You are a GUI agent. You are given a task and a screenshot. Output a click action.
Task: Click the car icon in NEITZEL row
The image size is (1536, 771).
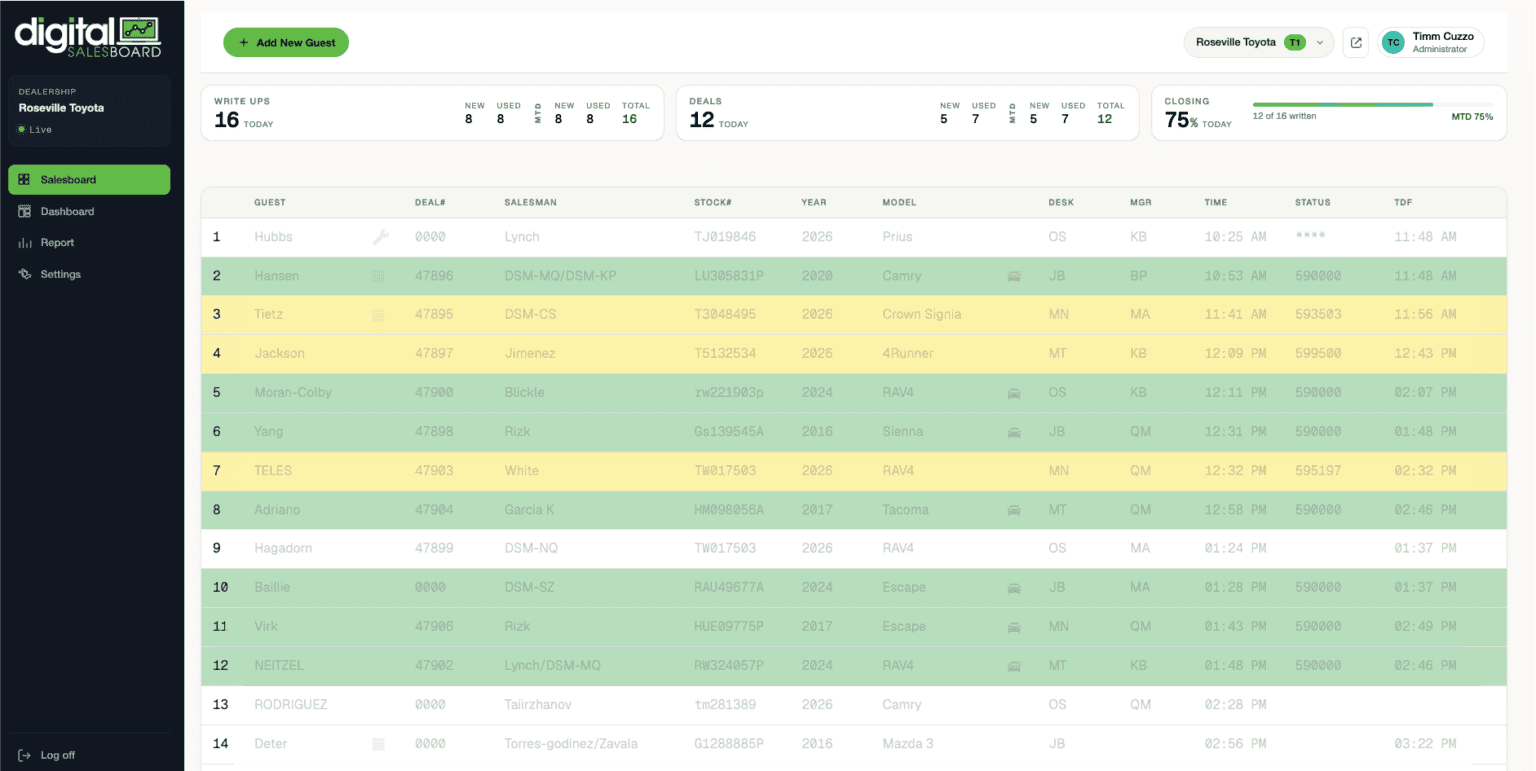pyautogui.click(x=1014, y=666)
